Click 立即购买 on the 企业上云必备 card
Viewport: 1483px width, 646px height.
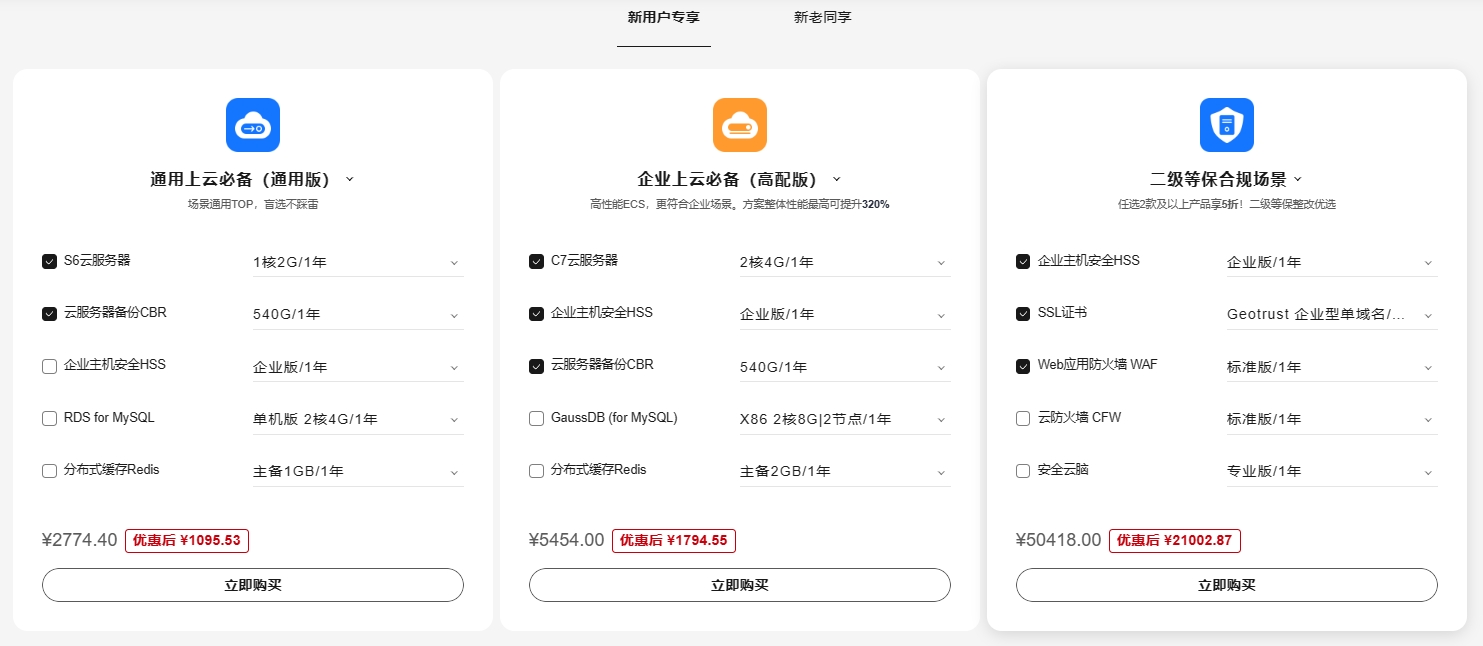coord(739,585)
